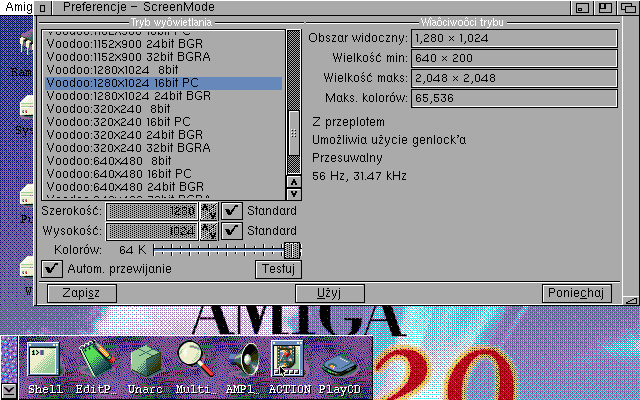This screenshot has width=640, height=400.
Task: Launch the Unarc box icon
Action: point(146,361)
